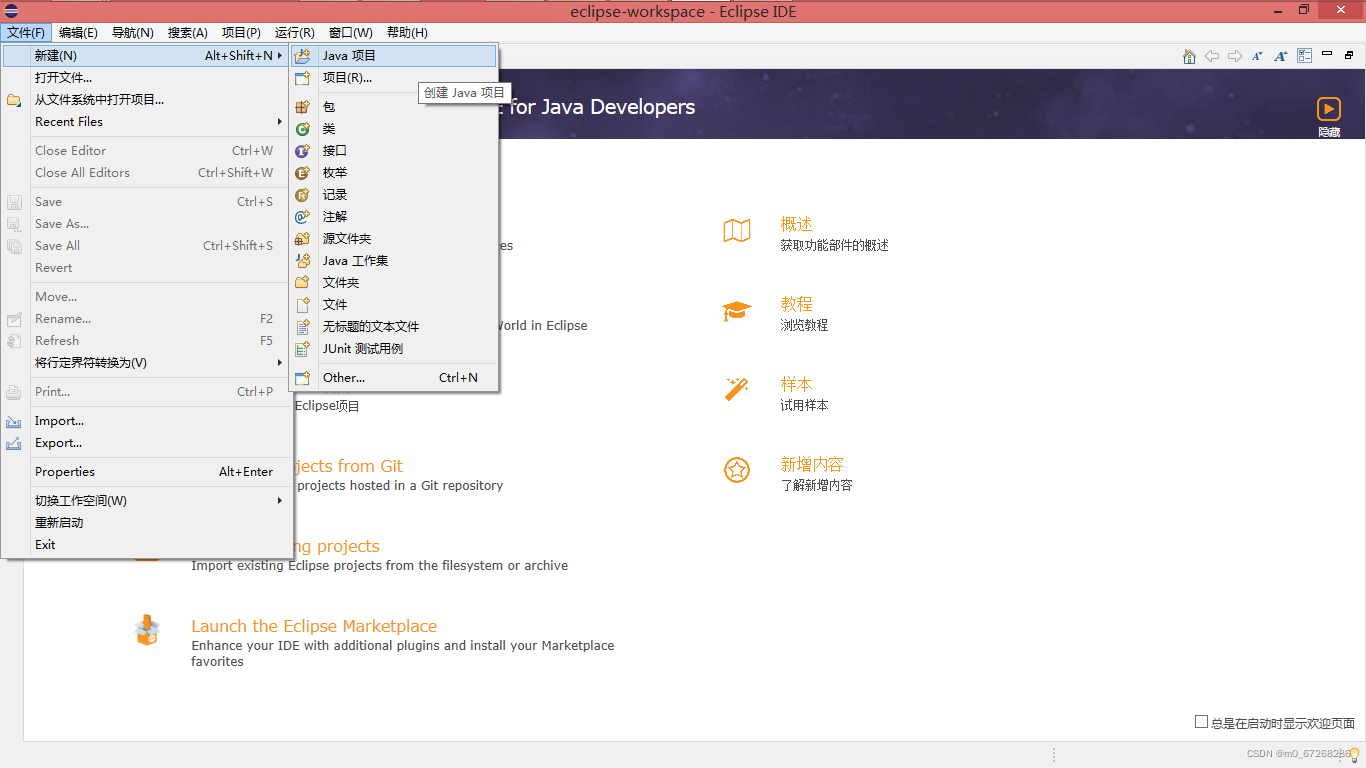Click the back arrow in welcome toolbar
The image size is (1366, 768).
(1212, 56)
